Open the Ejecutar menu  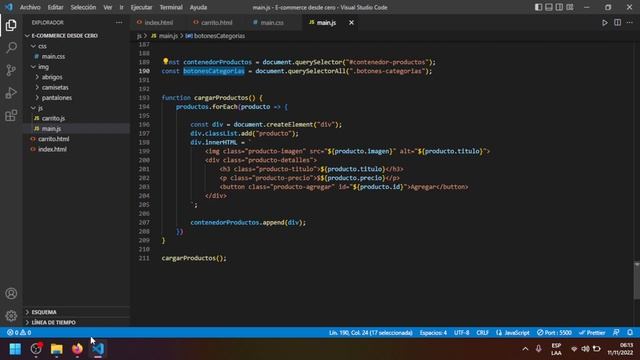(141, 7)
